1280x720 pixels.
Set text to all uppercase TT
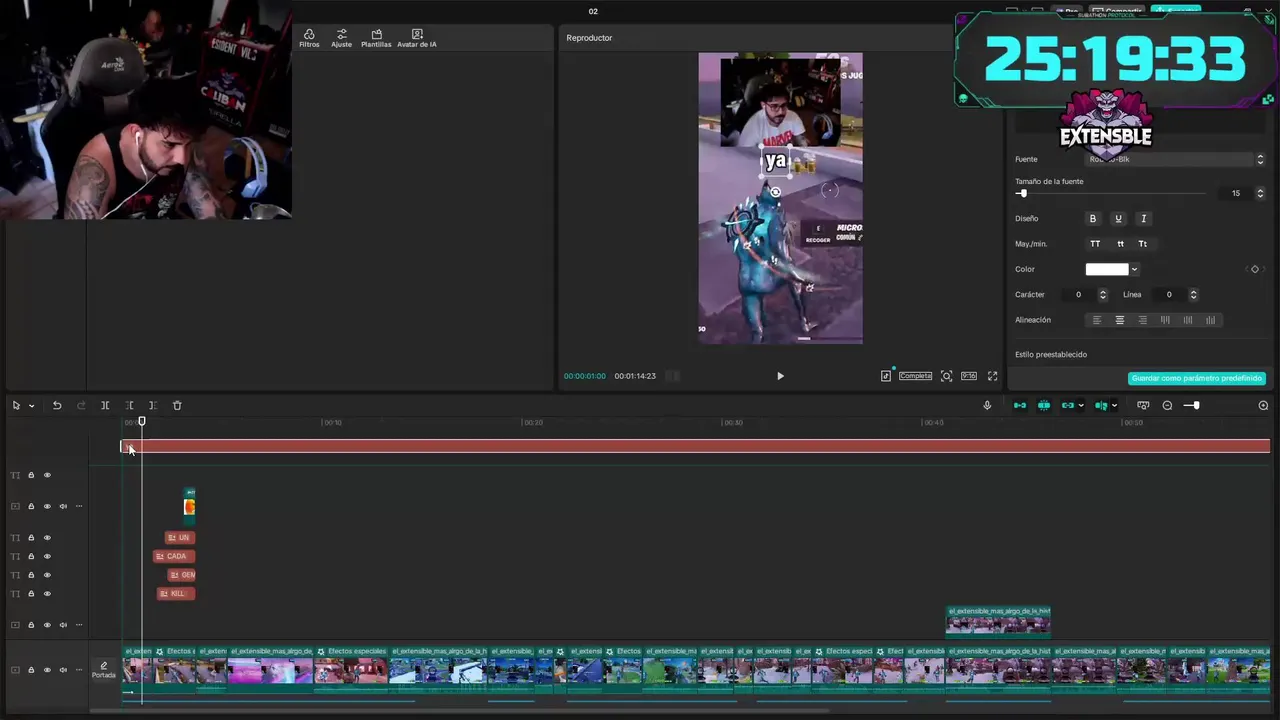[1095, 244]
